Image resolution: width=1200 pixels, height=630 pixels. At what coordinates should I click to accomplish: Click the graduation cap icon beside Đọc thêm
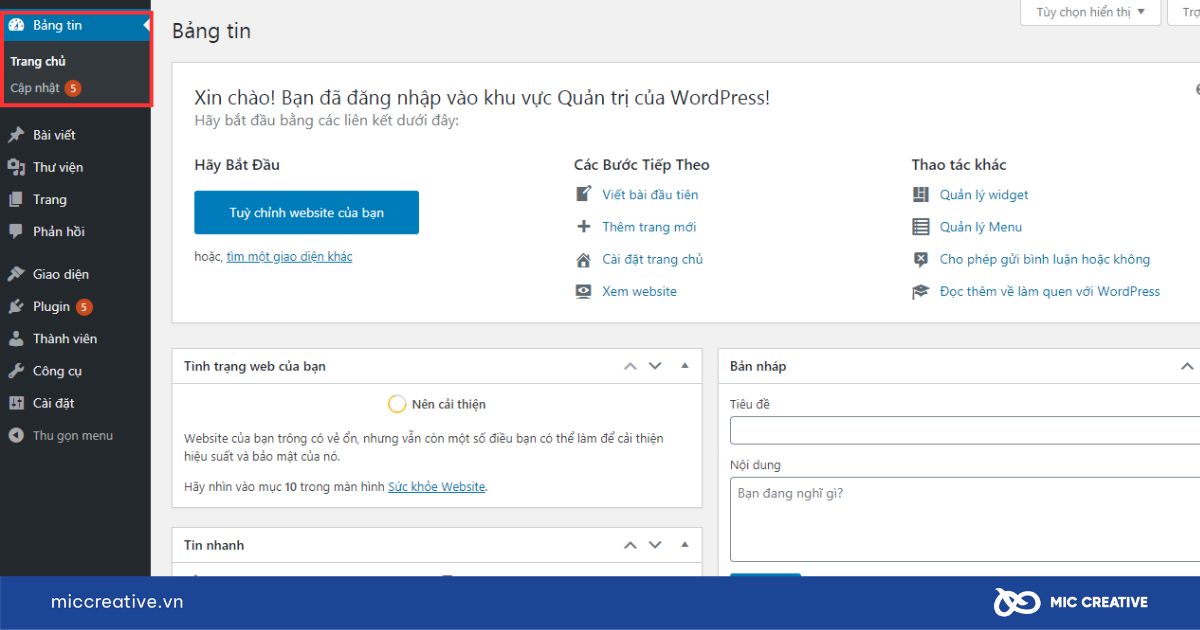[921, 291]
